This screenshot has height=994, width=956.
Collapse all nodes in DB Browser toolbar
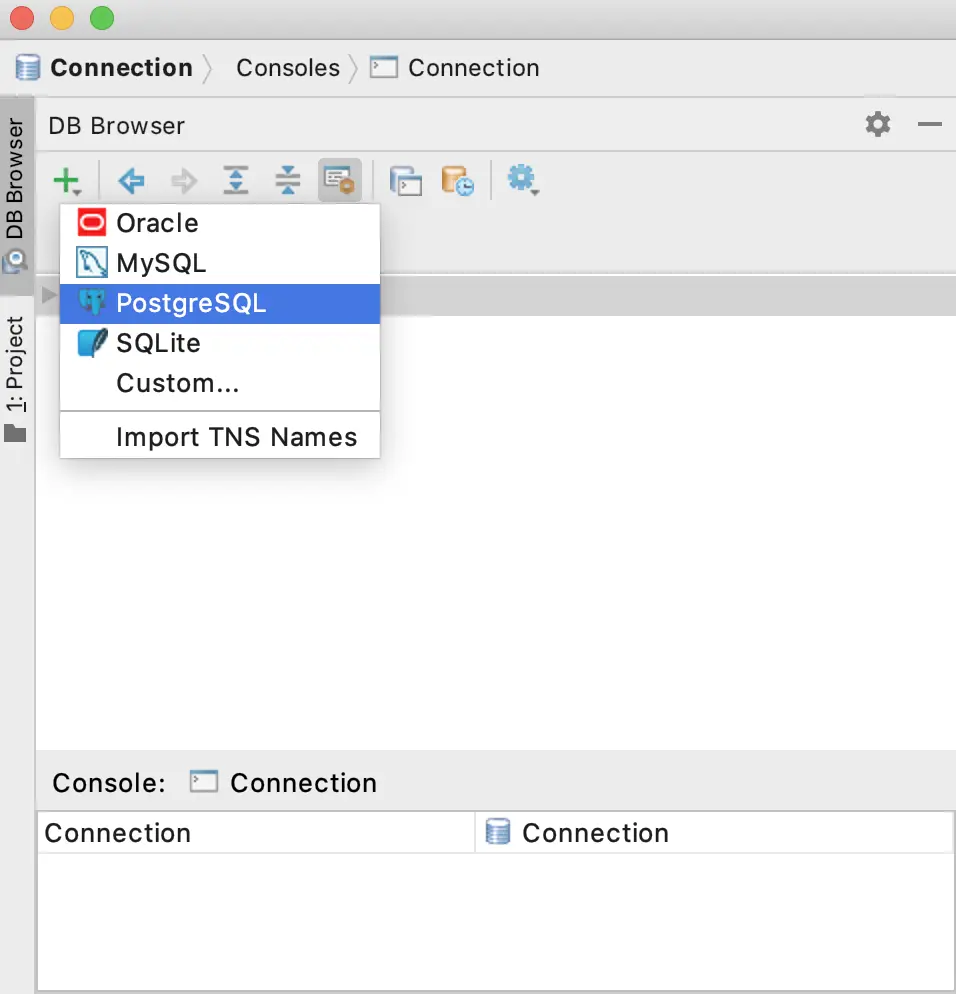[288, 180]
